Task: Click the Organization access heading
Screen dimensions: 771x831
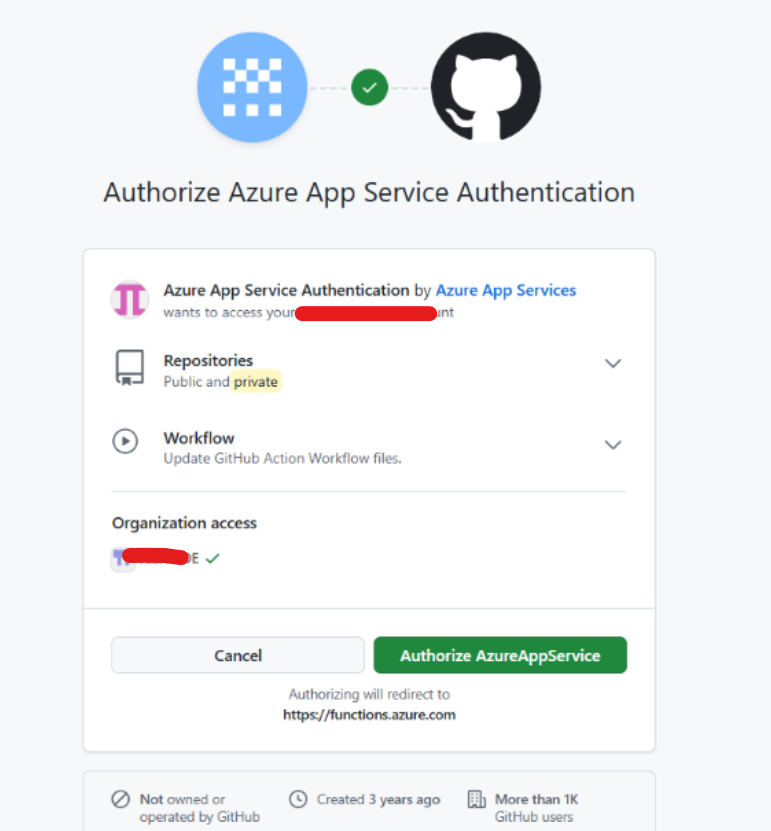Action: pos(184,523)
